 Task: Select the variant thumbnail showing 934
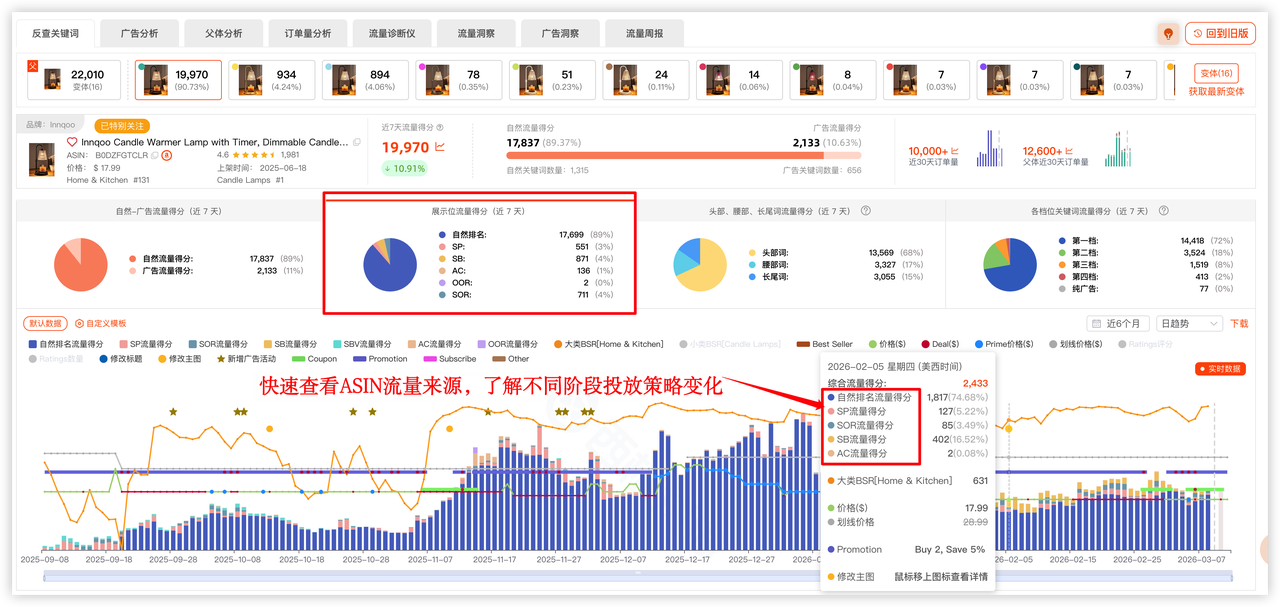[x=269, y=80]
